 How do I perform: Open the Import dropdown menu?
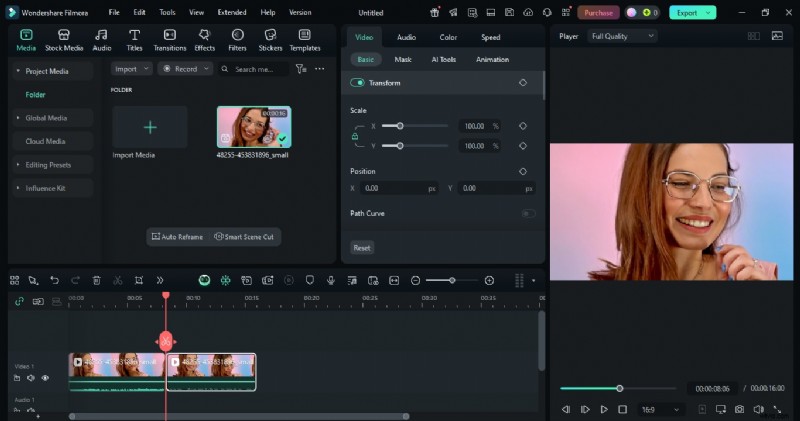[131, 69]
